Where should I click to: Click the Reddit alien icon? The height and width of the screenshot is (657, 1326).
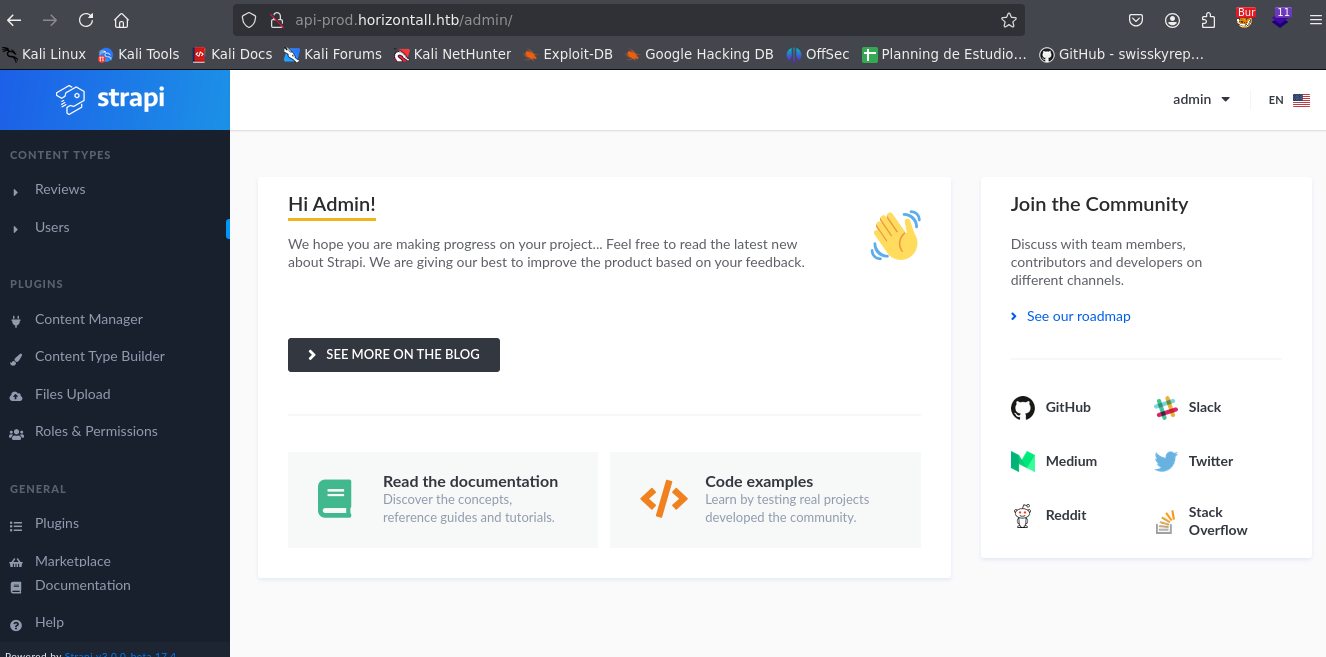[x=1022, y=516]
